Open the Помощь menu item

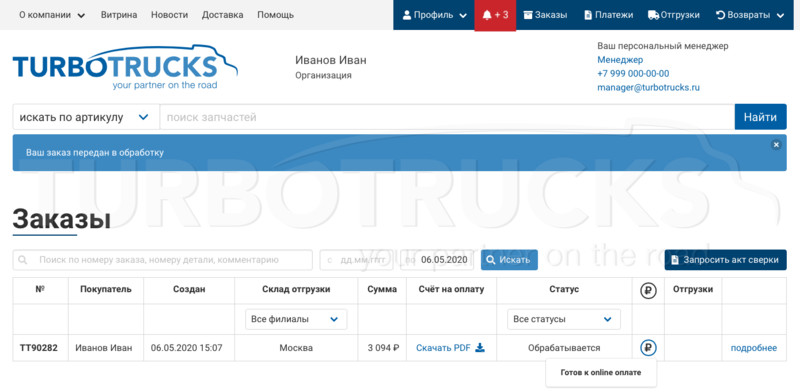276,15
